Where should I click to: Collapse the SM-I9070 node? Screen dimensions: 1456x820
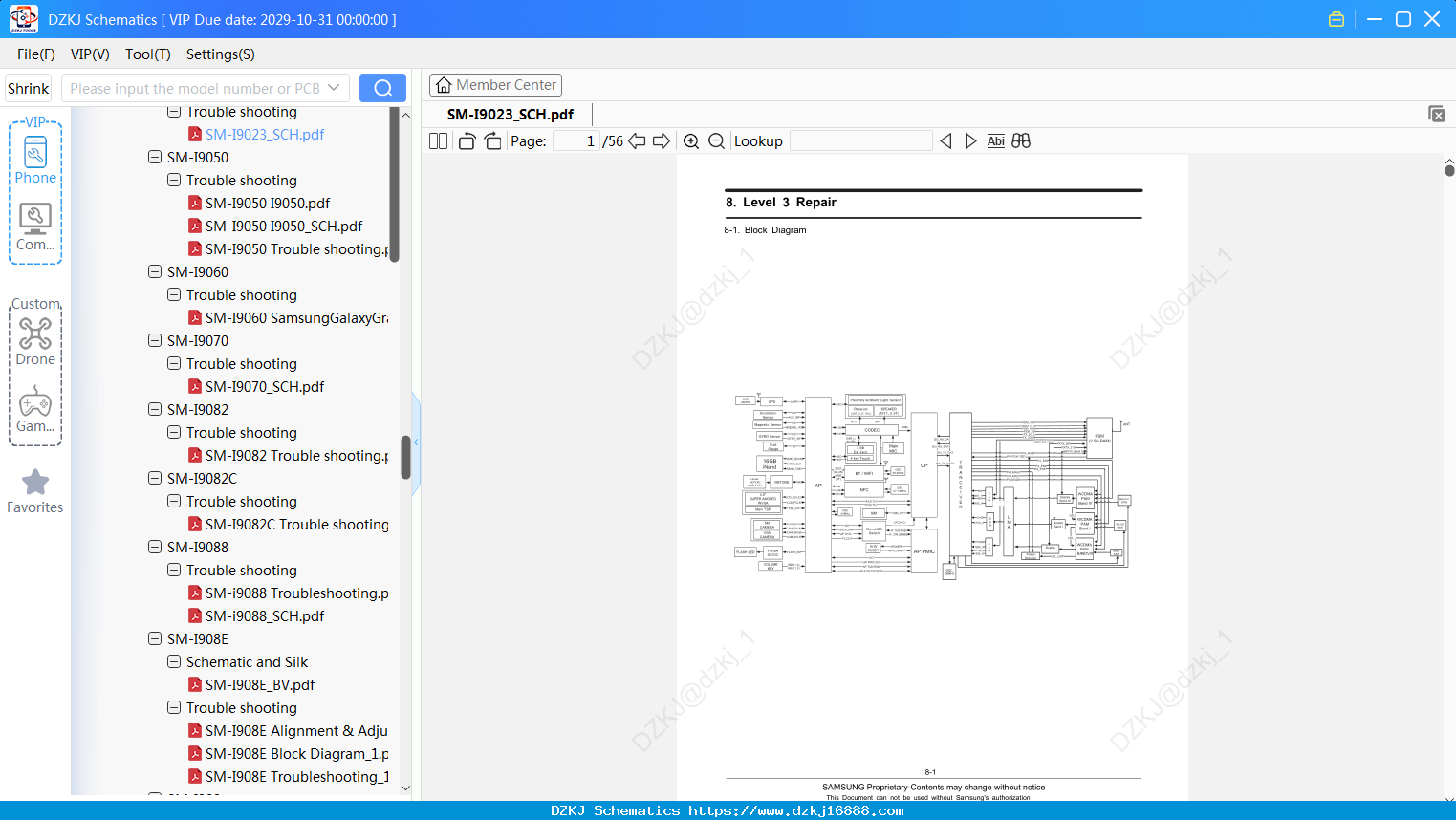pyautogui.click(x=155, y=340)
